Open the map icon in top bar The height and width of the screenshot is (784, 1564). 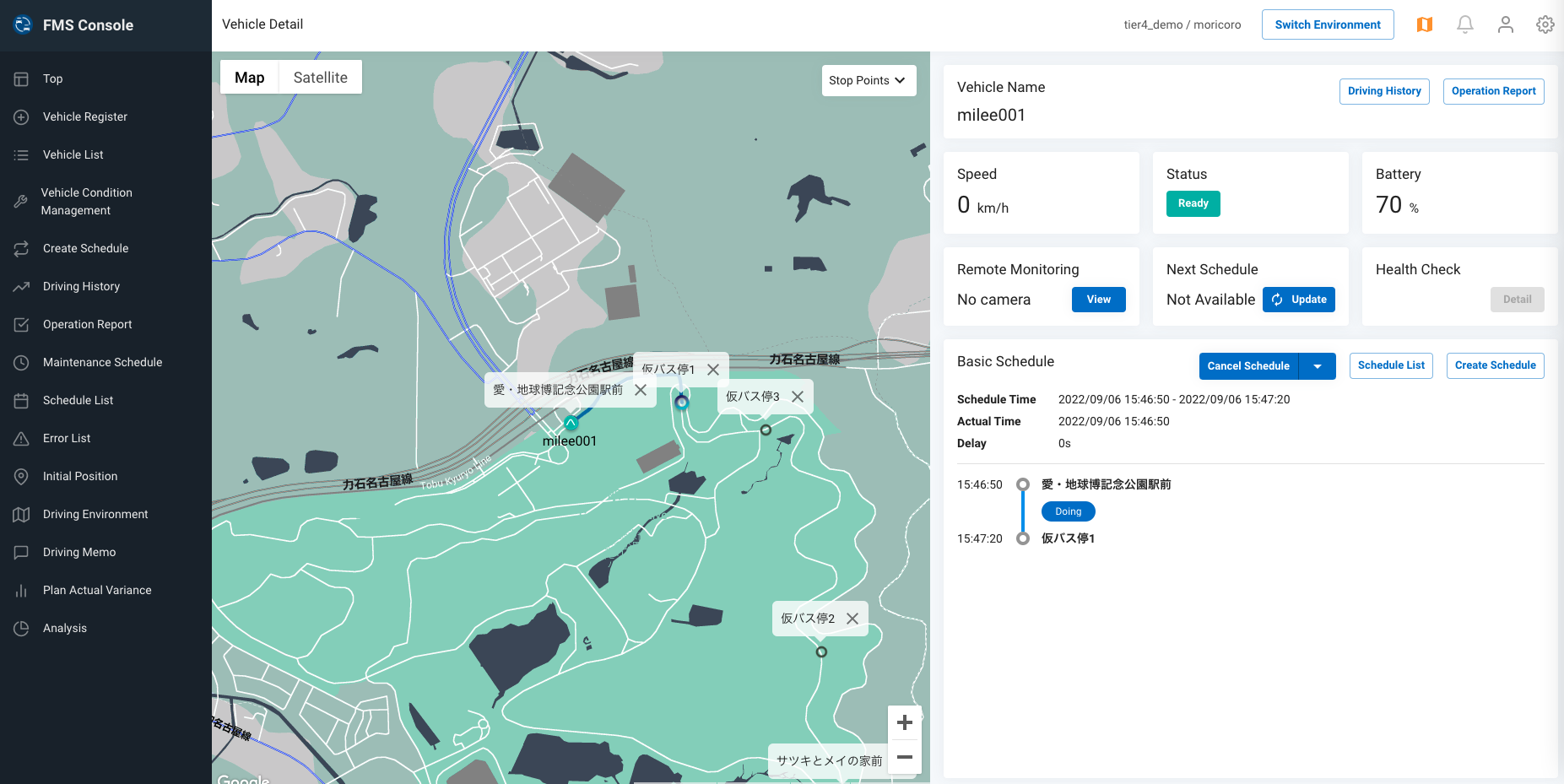[1425, 24]
